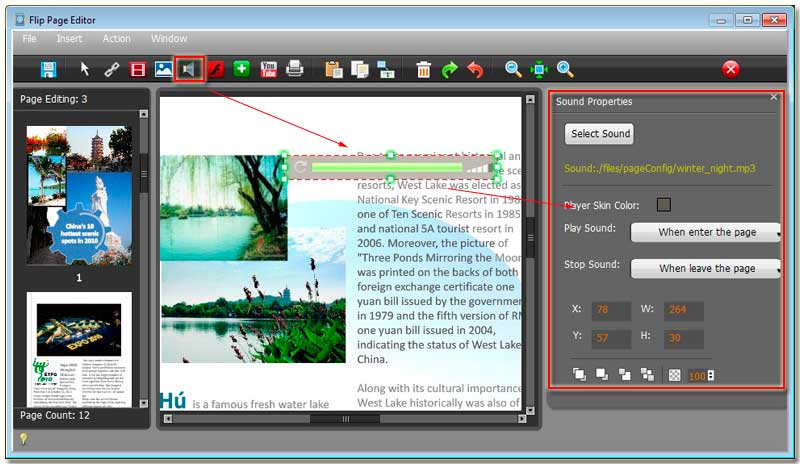
Task: Open the Player Skin Color swatch
Action: pyautogui.click(x=664, y=205)
